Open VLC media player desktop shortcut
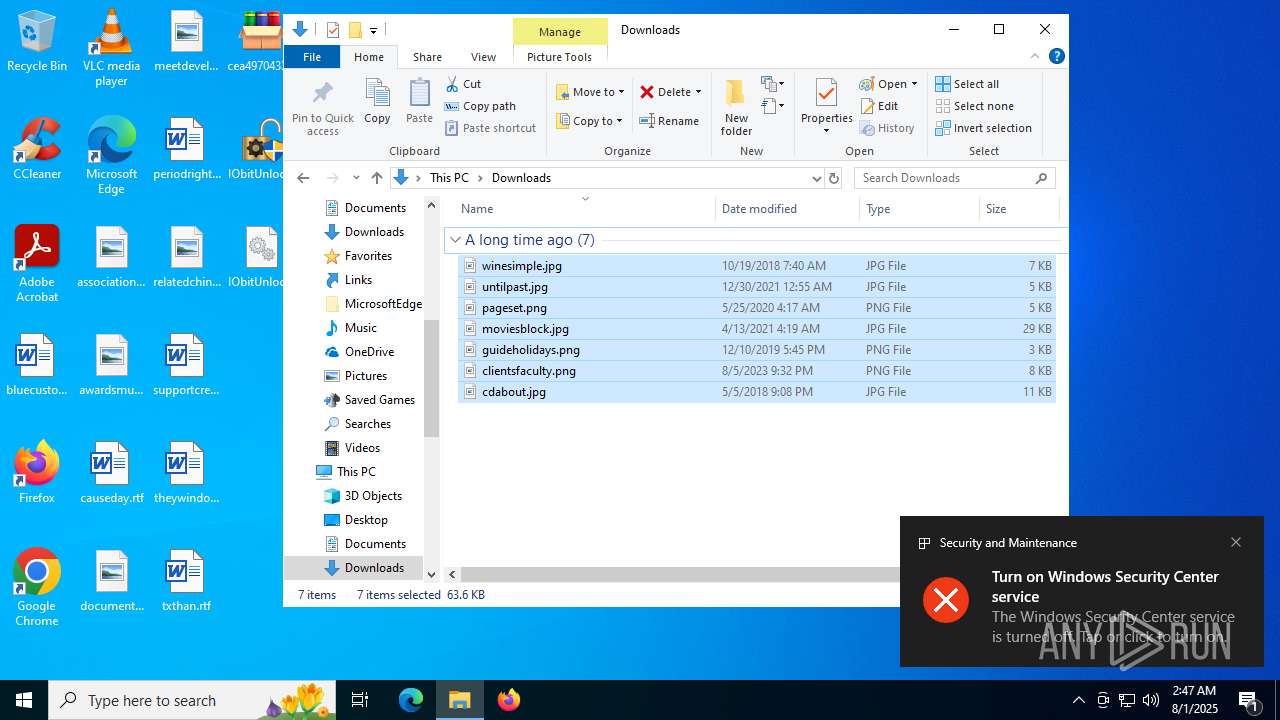 click(x=111, y=47)
